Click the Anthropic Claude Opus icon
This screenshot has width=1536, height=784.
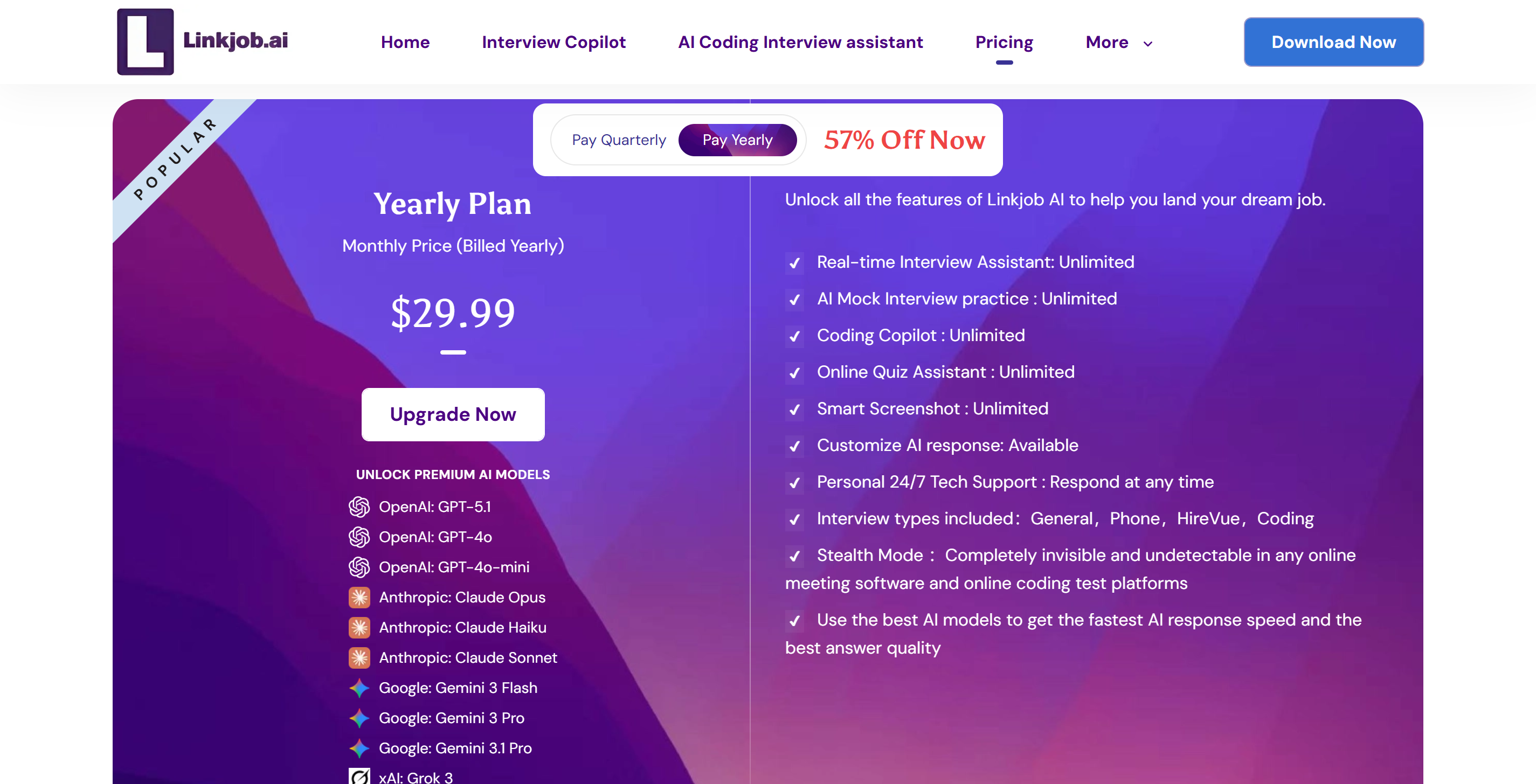click(x=359, y=598)
